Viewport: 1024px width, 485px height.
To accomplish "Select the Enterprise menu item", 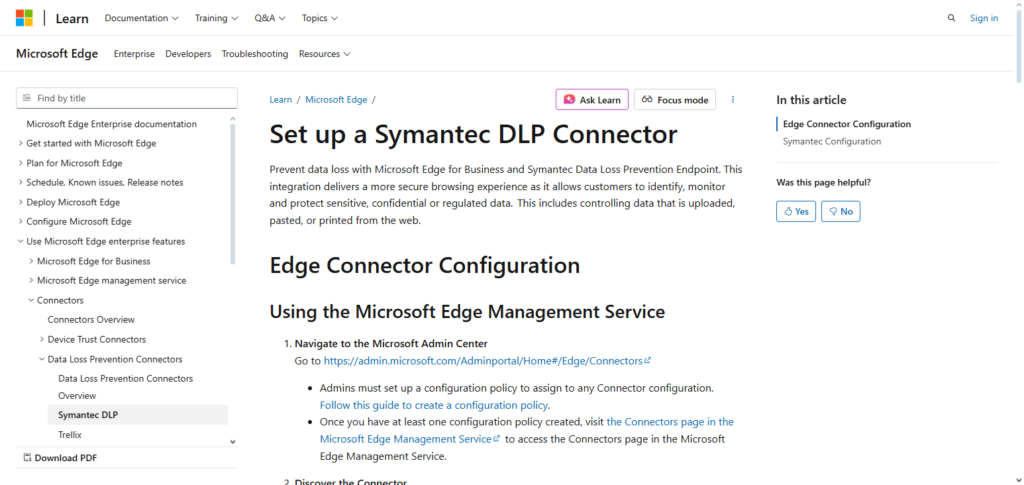I will 134,54.
